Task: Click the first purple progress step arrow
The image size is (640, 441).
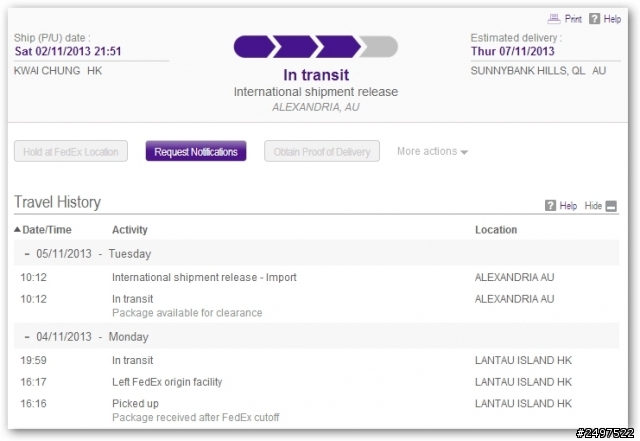Action: click(254, 47)
